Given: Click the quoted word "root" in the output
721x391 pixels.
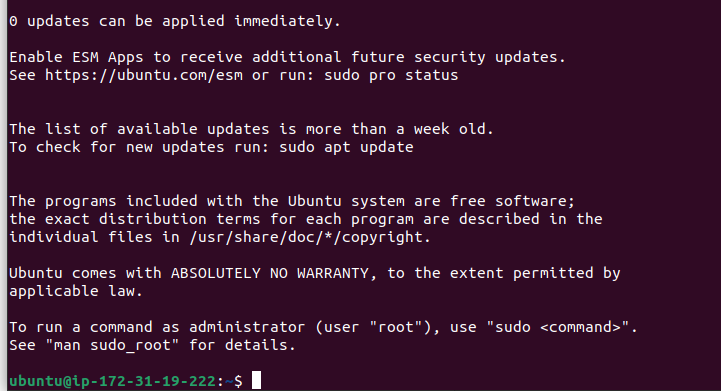Looking at the screenshot, I should pyautogui.click(x=395, y=327).
